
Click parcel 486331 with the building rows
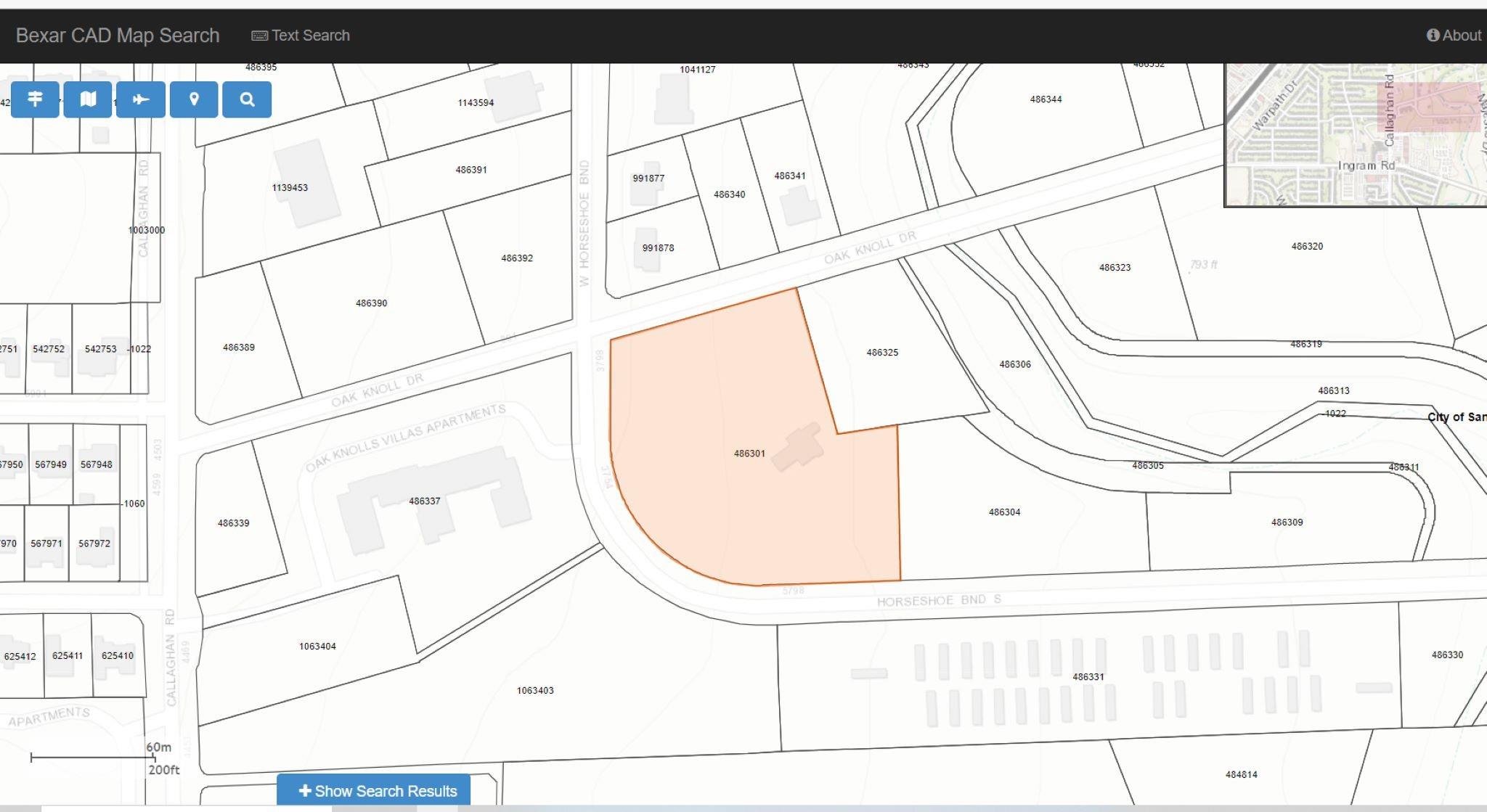(x=1088, y=677)
